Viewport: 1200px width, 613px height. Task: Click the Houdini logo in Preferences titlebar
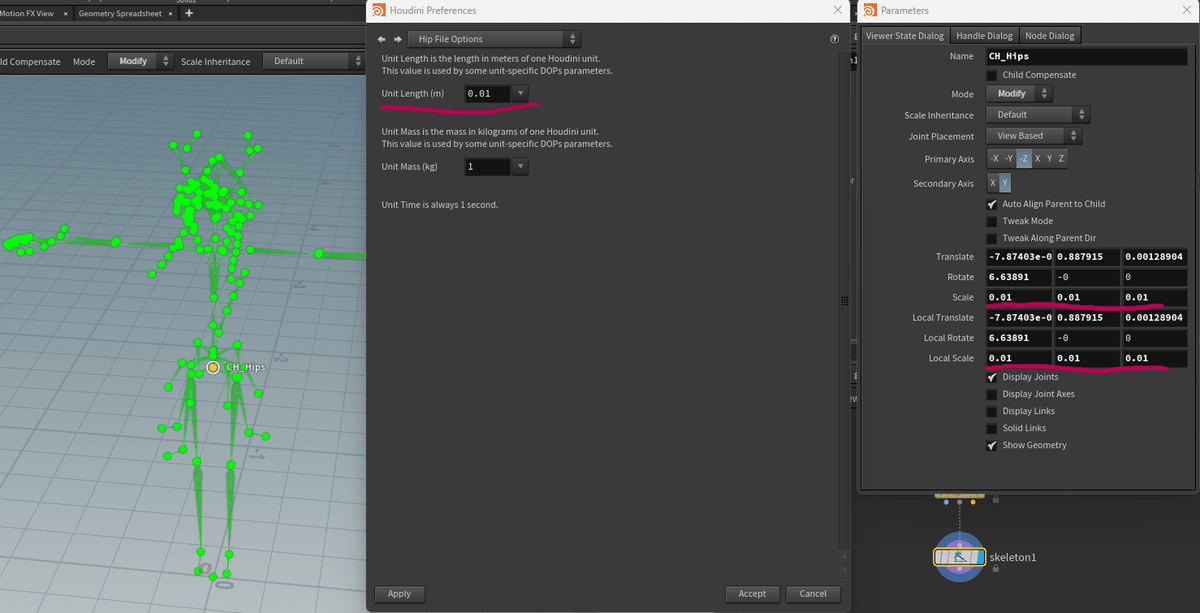point(377,10)
